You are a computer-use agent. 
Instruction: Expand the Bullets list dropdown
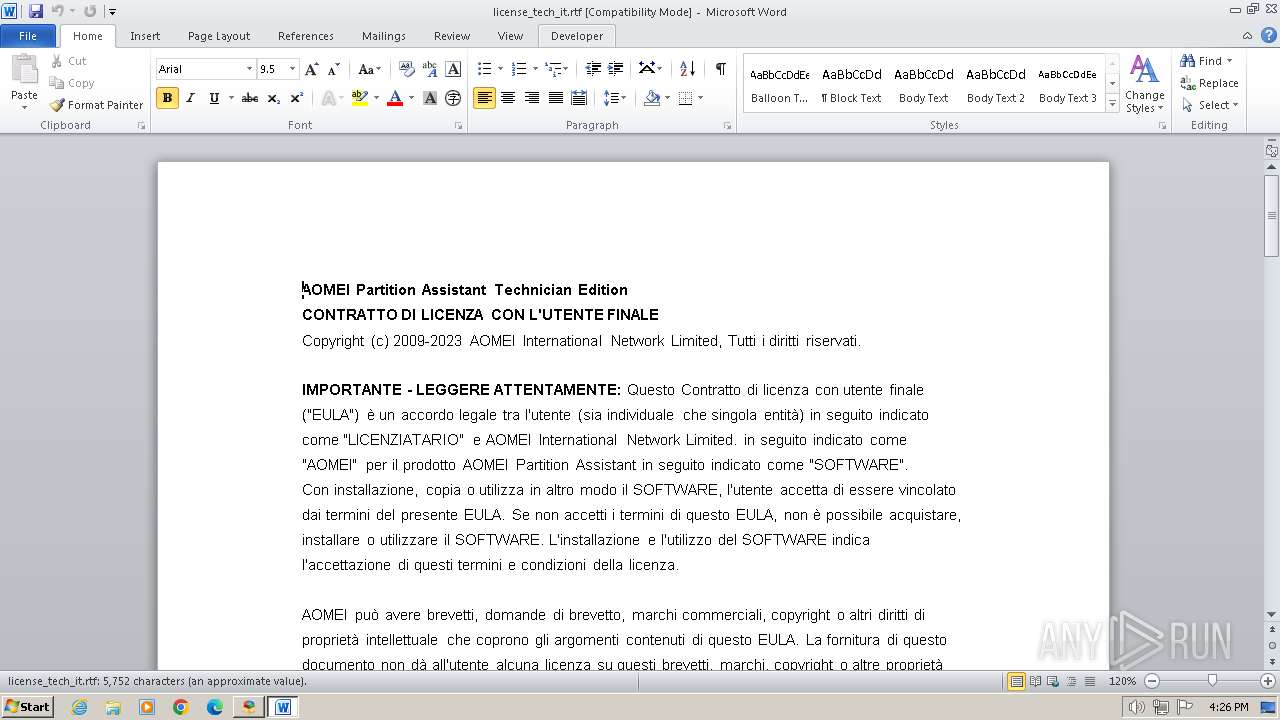(x=501, y=69)
